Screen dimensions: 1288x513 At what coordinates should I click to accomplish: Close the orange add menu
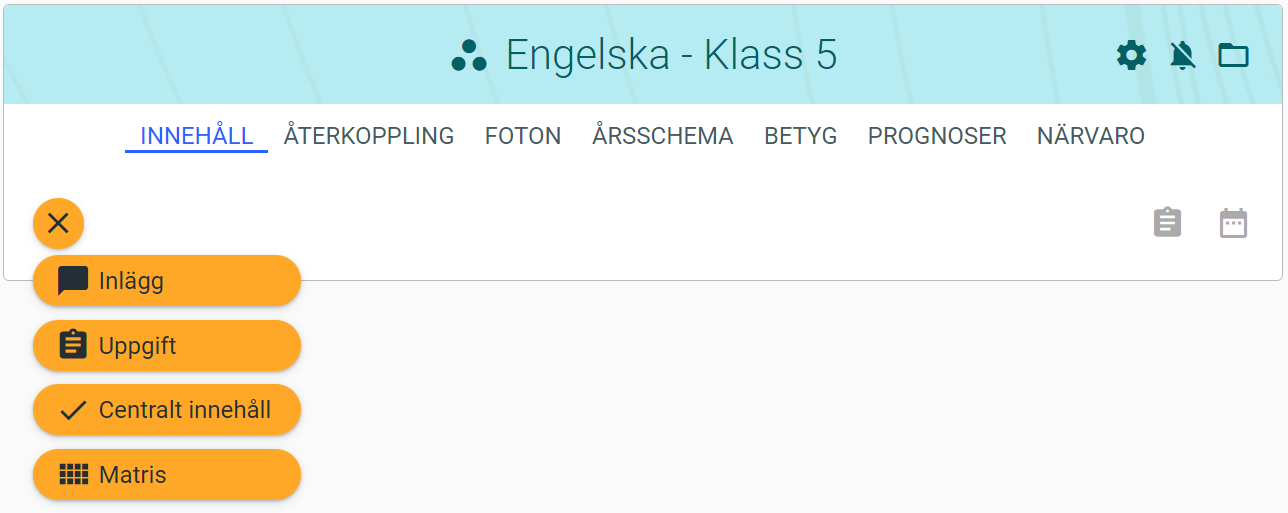[x=58, y=223]
